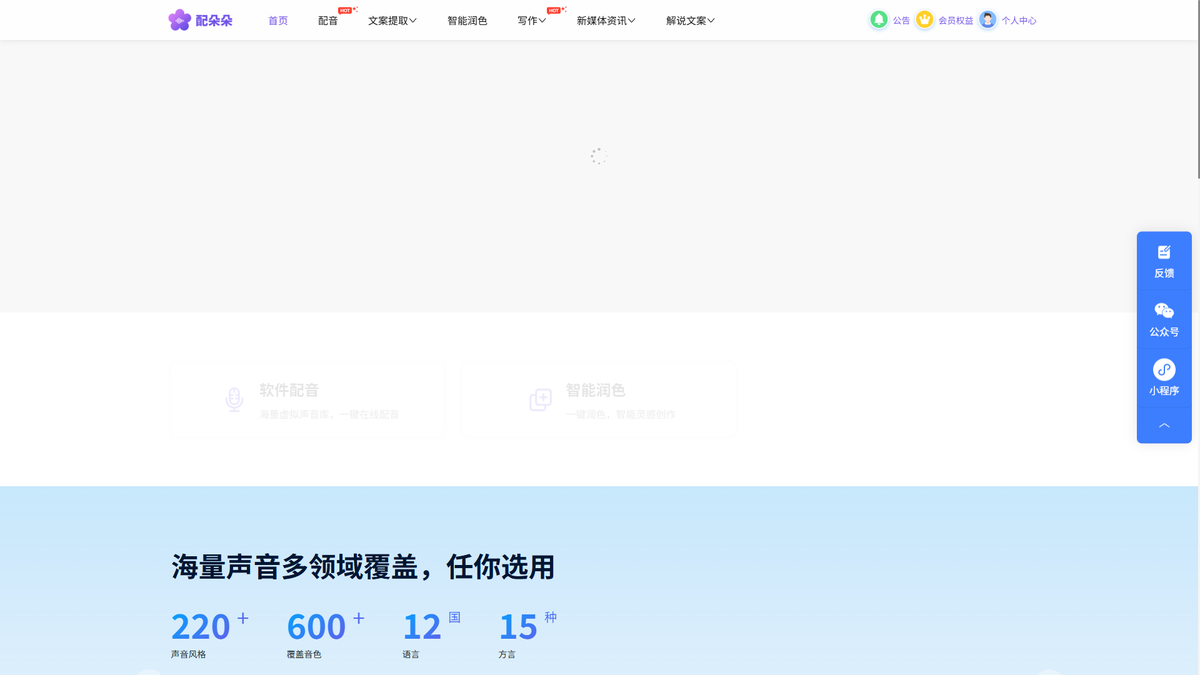
Task: Click the back-to-top chevron arrow
Action: (x=1164, y=426)
